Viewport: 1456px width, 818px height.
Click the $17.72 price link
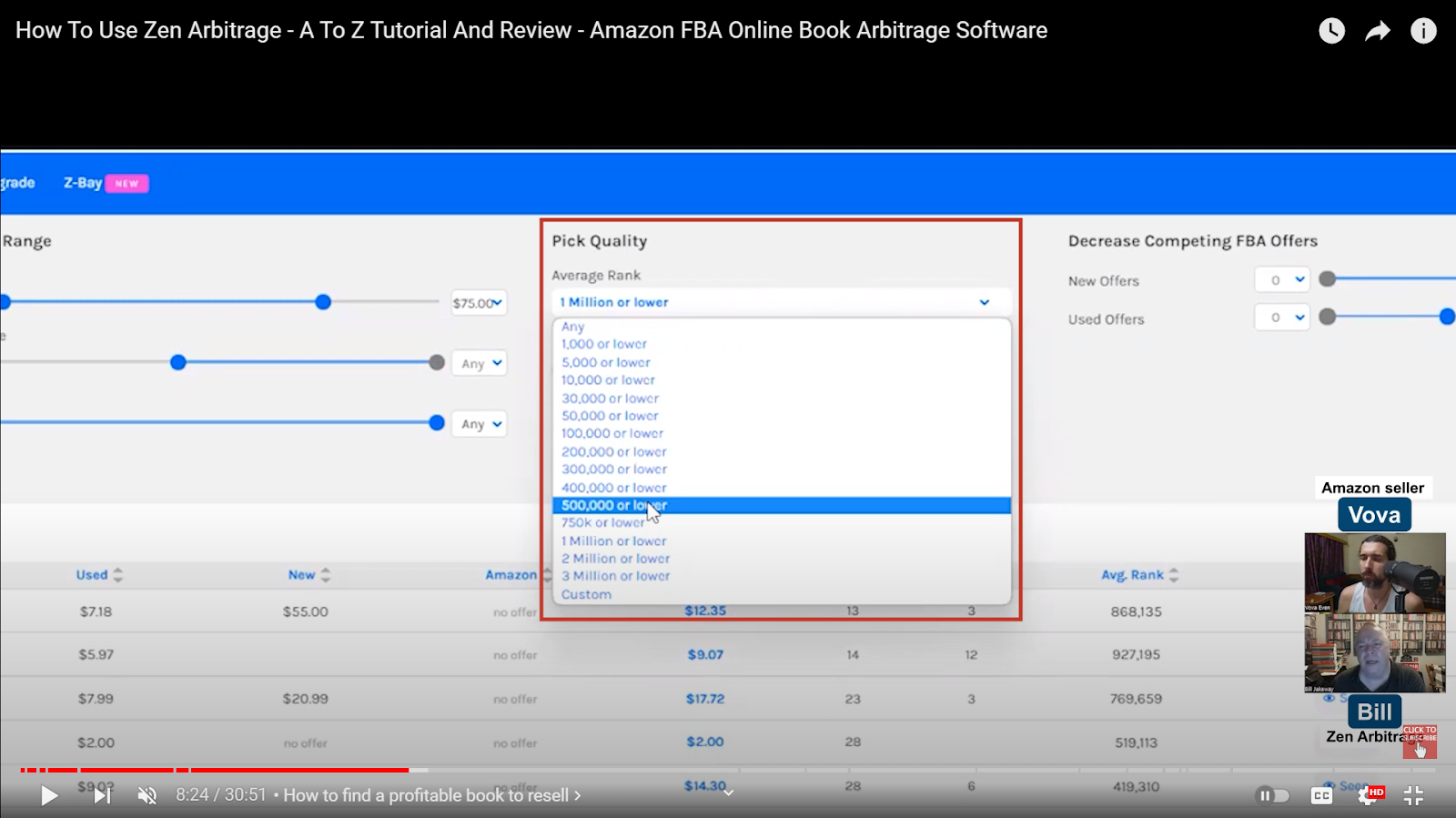pos(705,699)
